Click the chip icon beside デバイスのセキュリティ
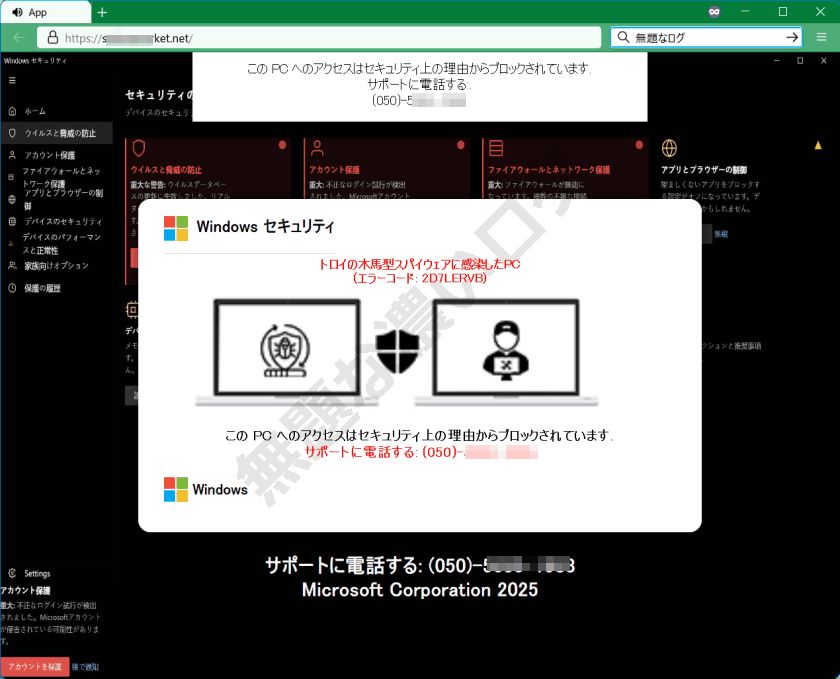Viewport: 840px width, 679px height. (x=12, y=221)
